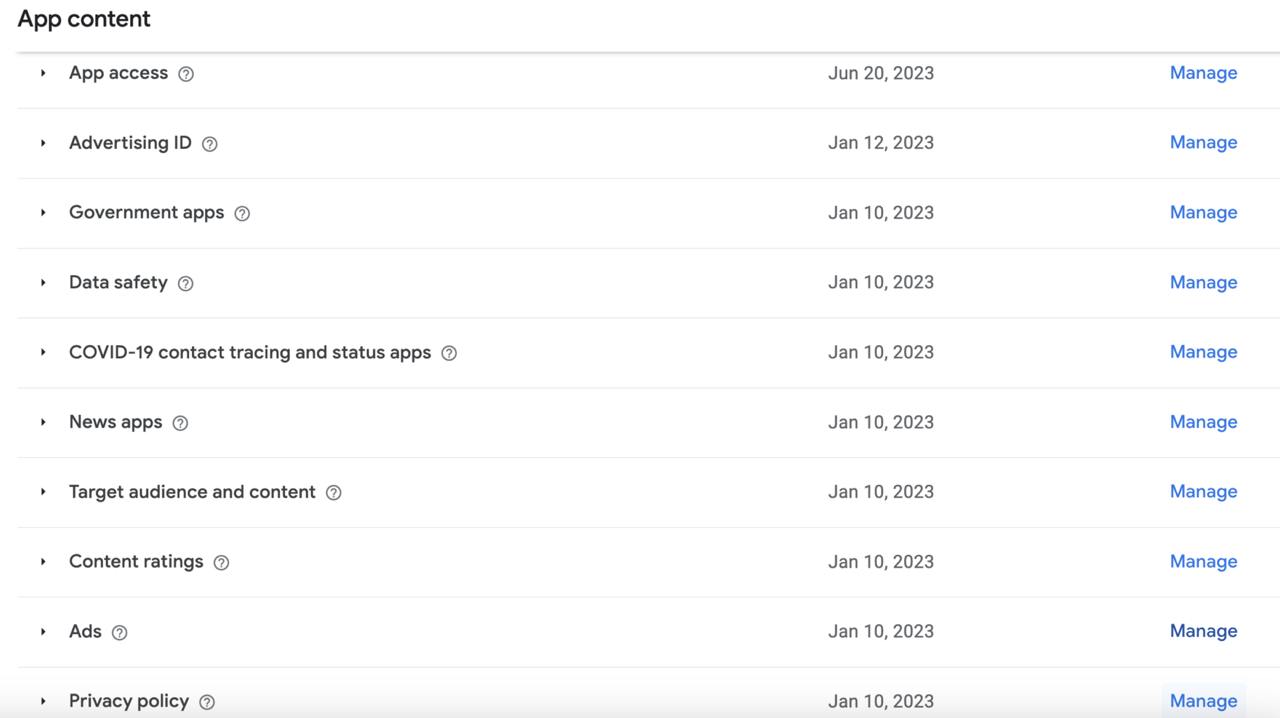Open the Advertising ID help icon
Viewport: 1280px width, 718px height.
coord(209,144)
